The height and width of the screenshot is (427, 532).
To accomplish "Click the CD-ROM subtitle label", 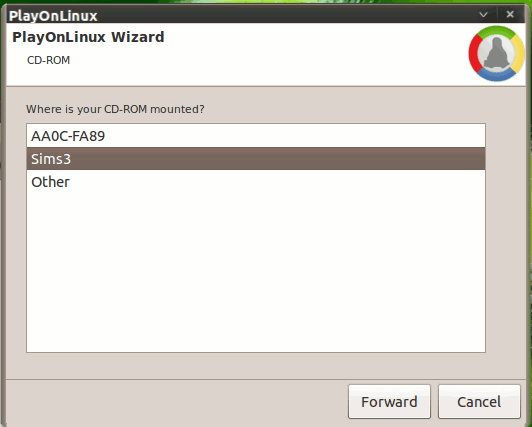I will click(48, 60).
